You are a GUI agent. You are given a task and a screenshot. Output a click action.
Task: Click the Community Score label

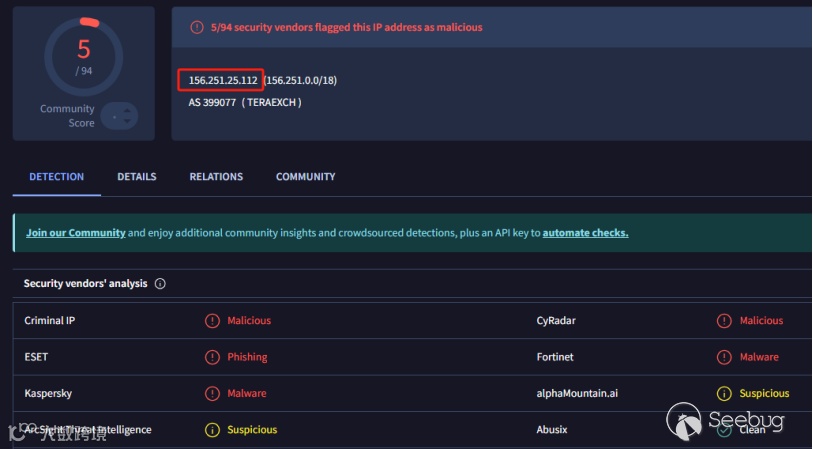[x=67, y=116]
